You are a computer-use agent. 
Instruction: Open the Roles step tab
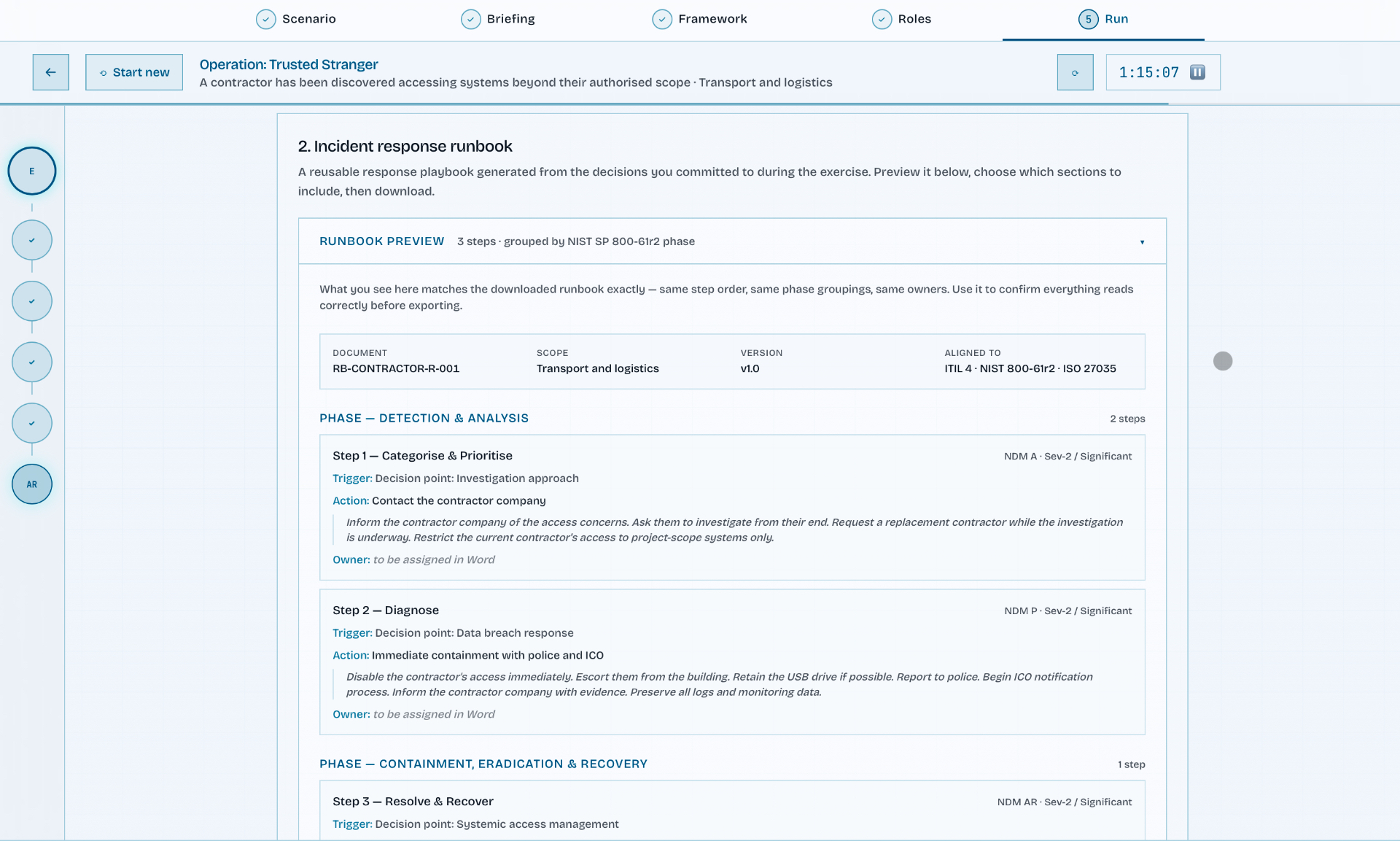coord(902,19)
